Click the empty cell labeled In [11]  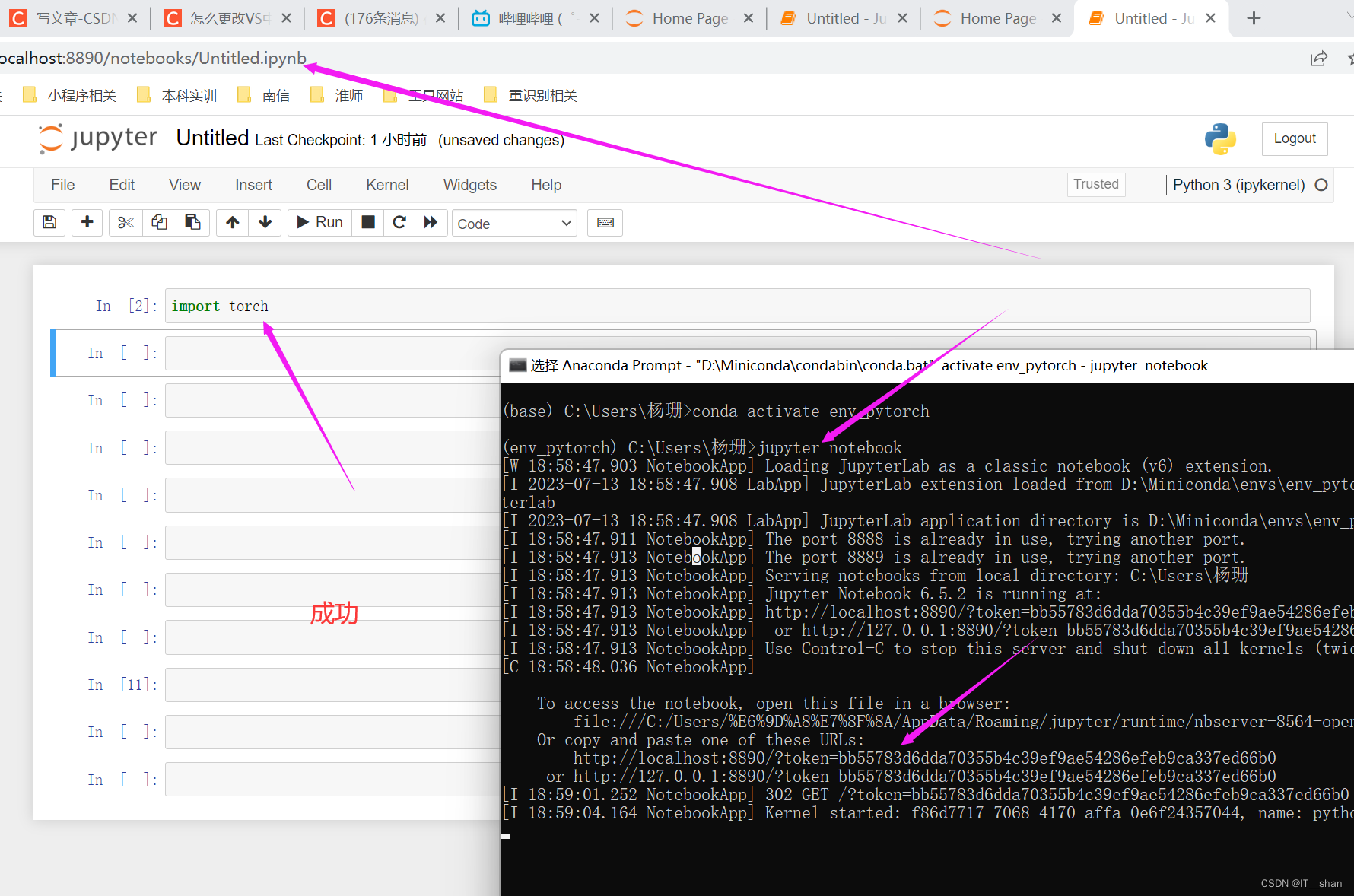(332, 685)
